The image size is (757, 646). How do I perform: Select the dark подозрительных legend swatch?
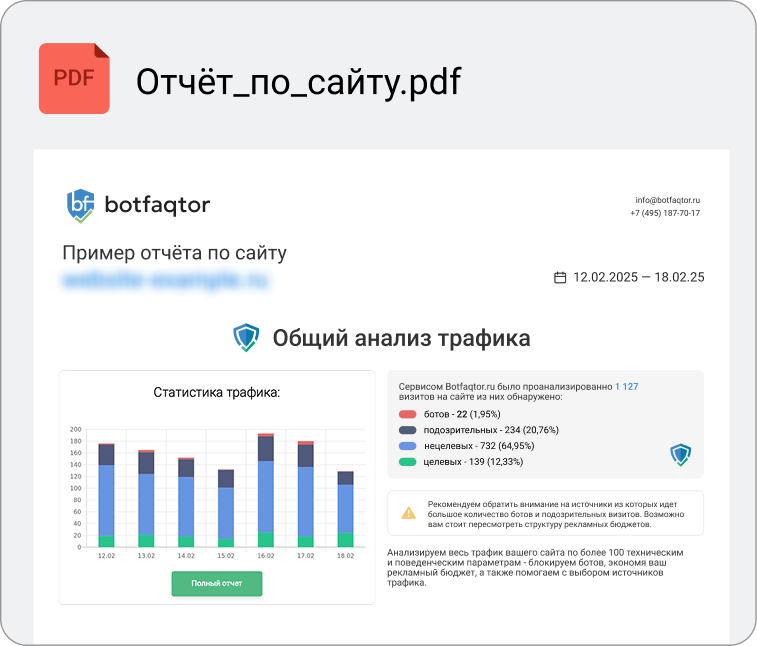click(407, 430)
